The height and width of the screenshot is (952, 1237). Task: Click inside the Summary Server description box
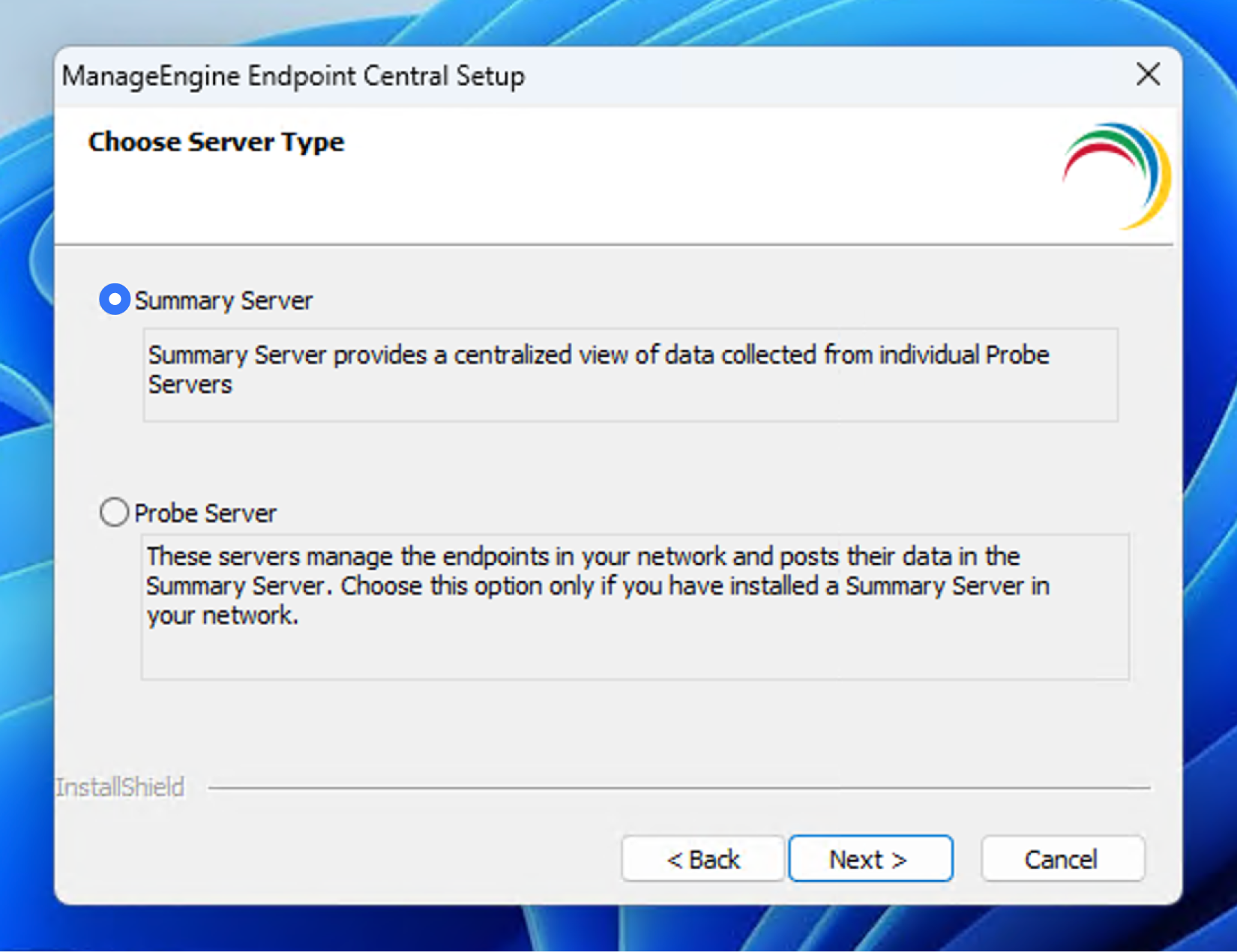click(630, 374)
